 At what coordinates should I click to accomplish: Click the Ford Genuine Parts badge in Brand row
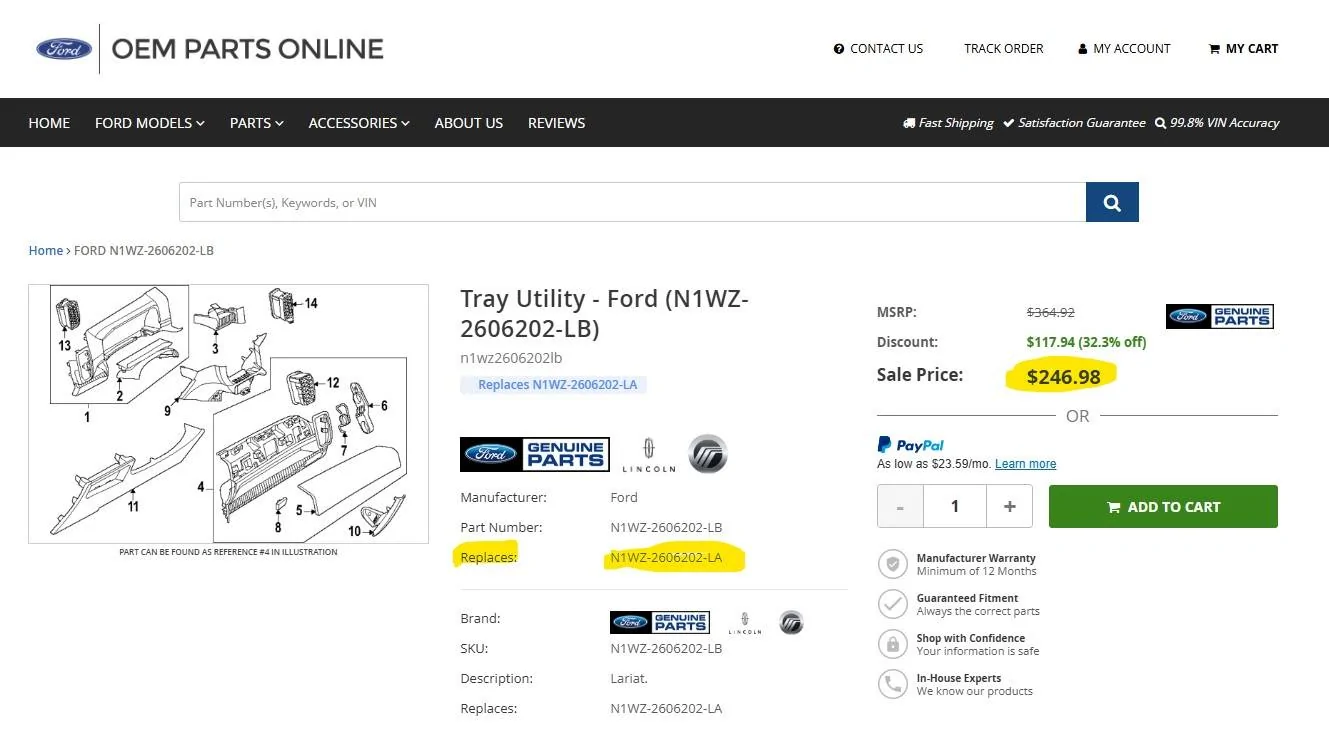coord(660,622)
